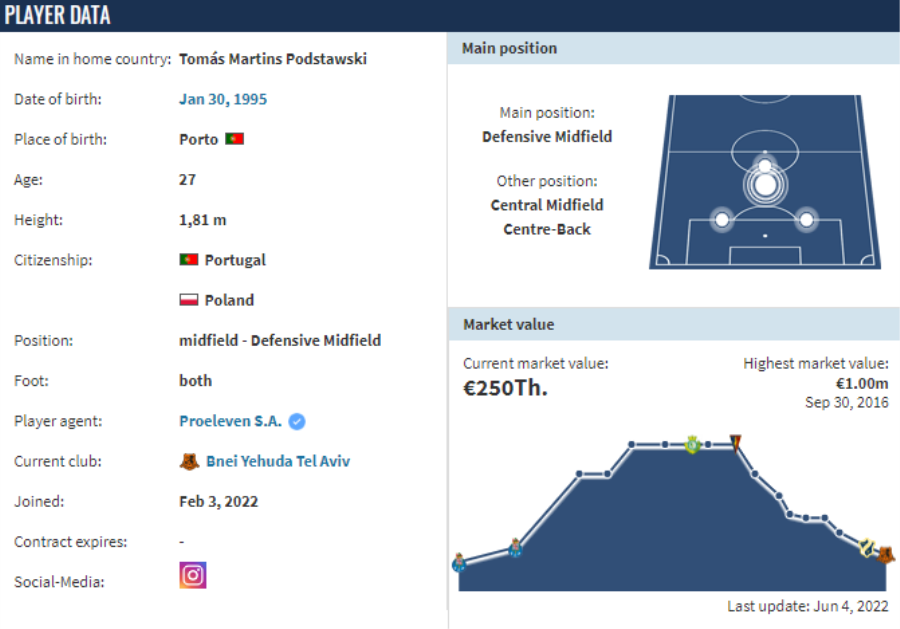
Task: Click the Portugal flag beside Porto birthplace
Action: [235, 139]
